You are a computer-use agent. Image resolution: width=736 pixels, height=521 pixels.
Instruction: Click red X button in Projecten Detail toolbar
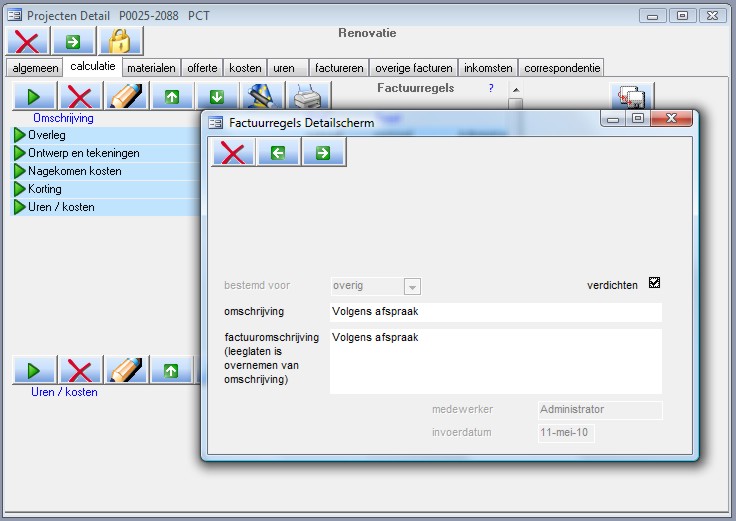27,41
